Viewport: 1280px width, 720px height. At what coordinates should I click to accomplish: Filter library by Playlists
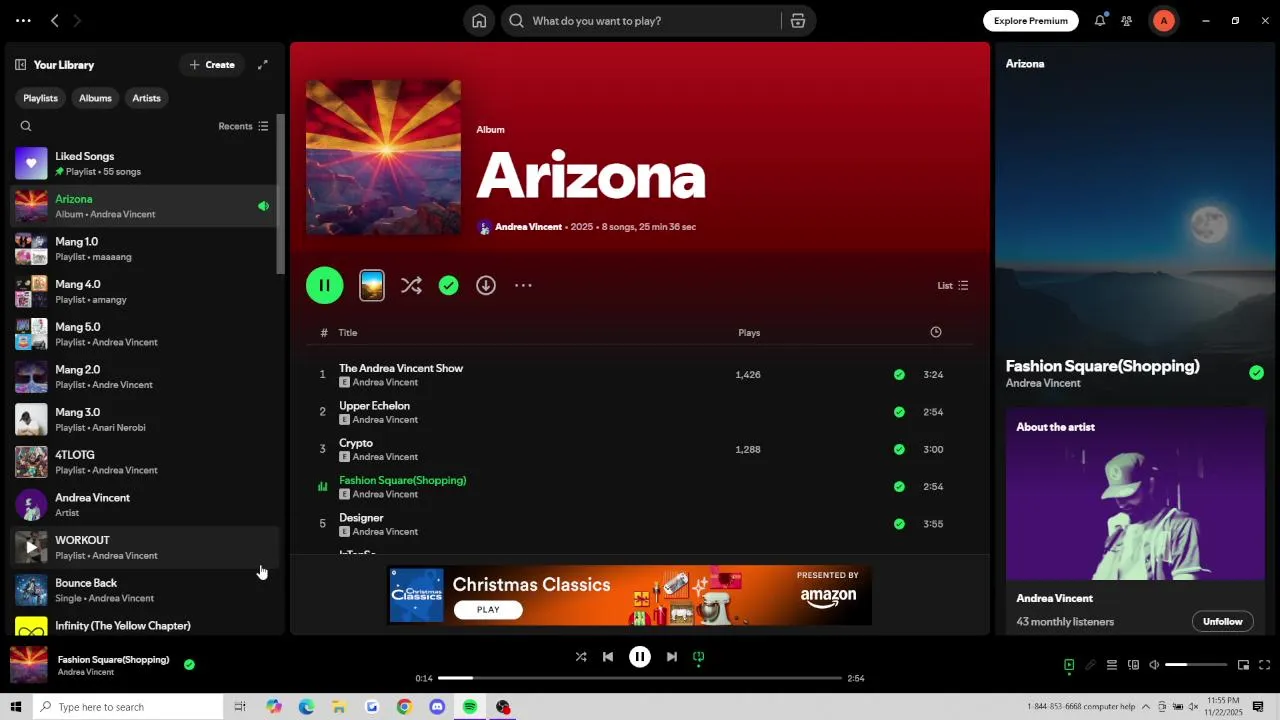point(40,98)
